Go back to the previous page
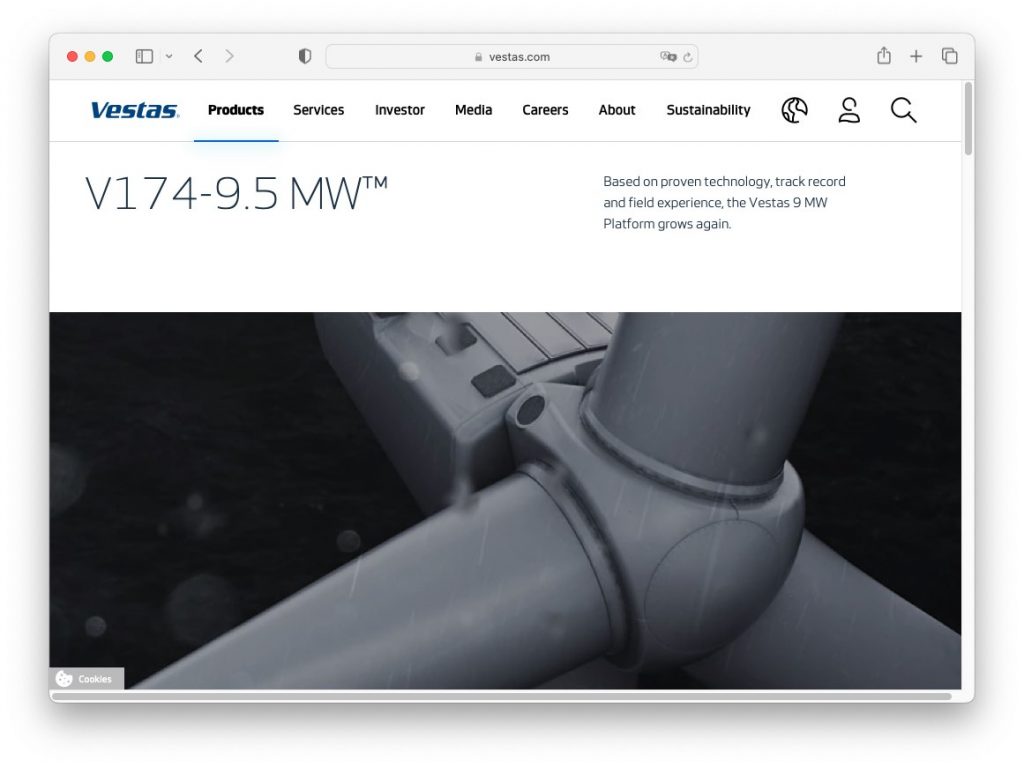Viewport: 1024px width, 768px height. (x=199, y=56)
